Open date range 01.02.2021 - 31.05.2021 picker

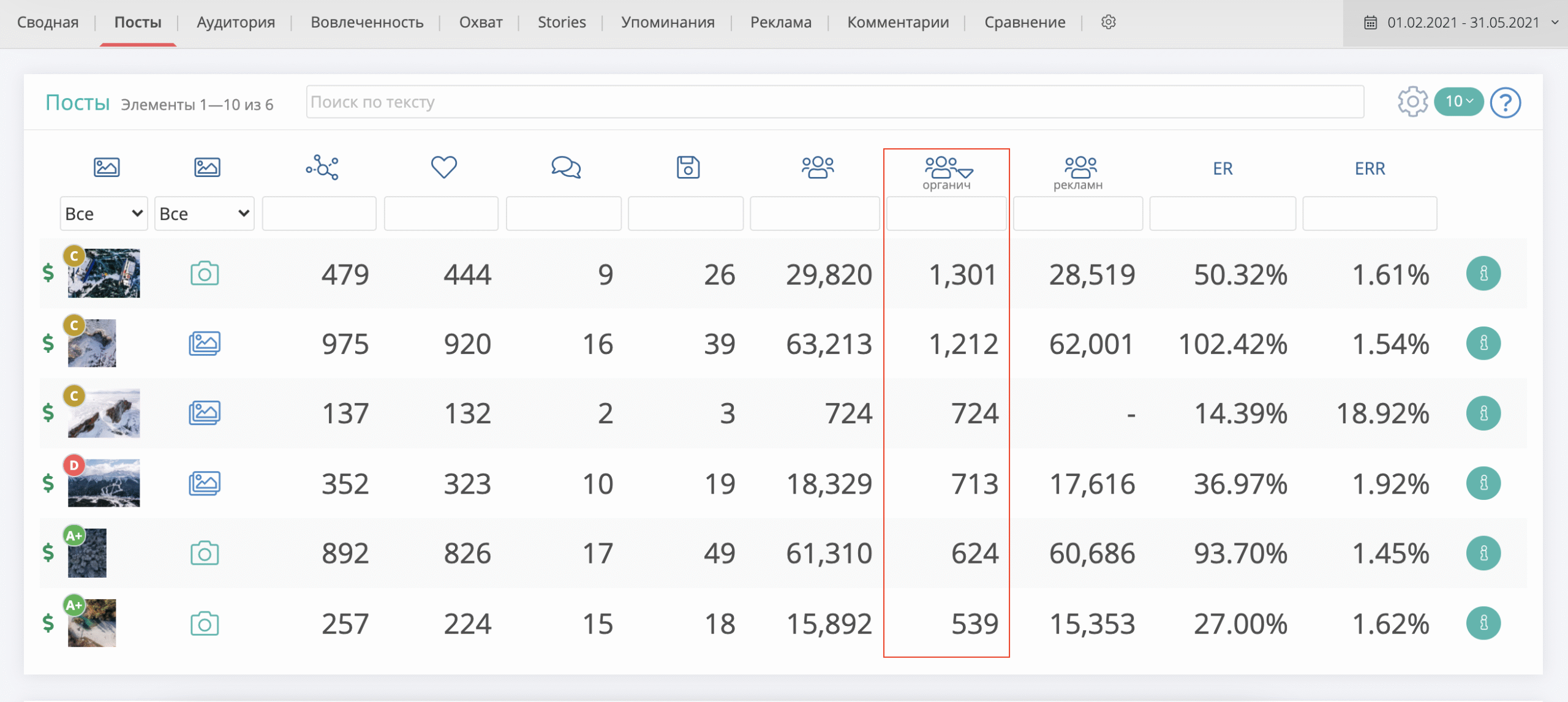pos(1461,23)
